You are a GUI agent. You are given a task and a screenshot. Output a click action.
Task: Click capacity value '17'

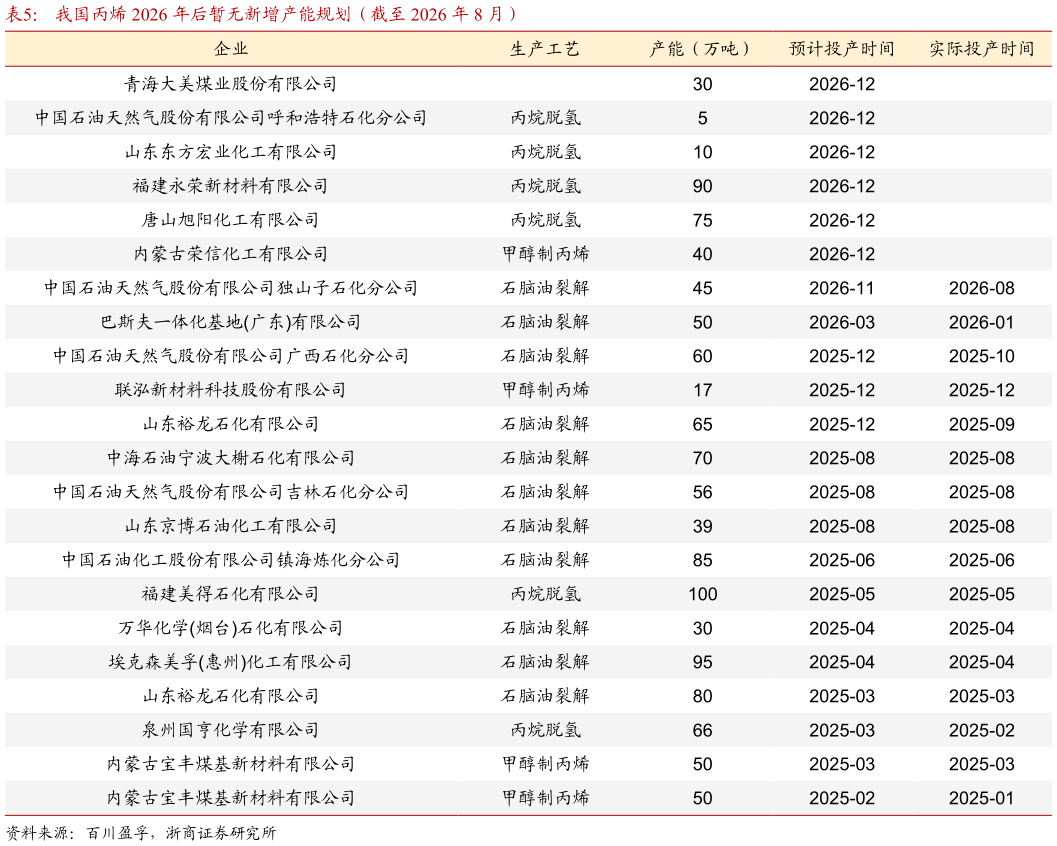pos(702,390)
